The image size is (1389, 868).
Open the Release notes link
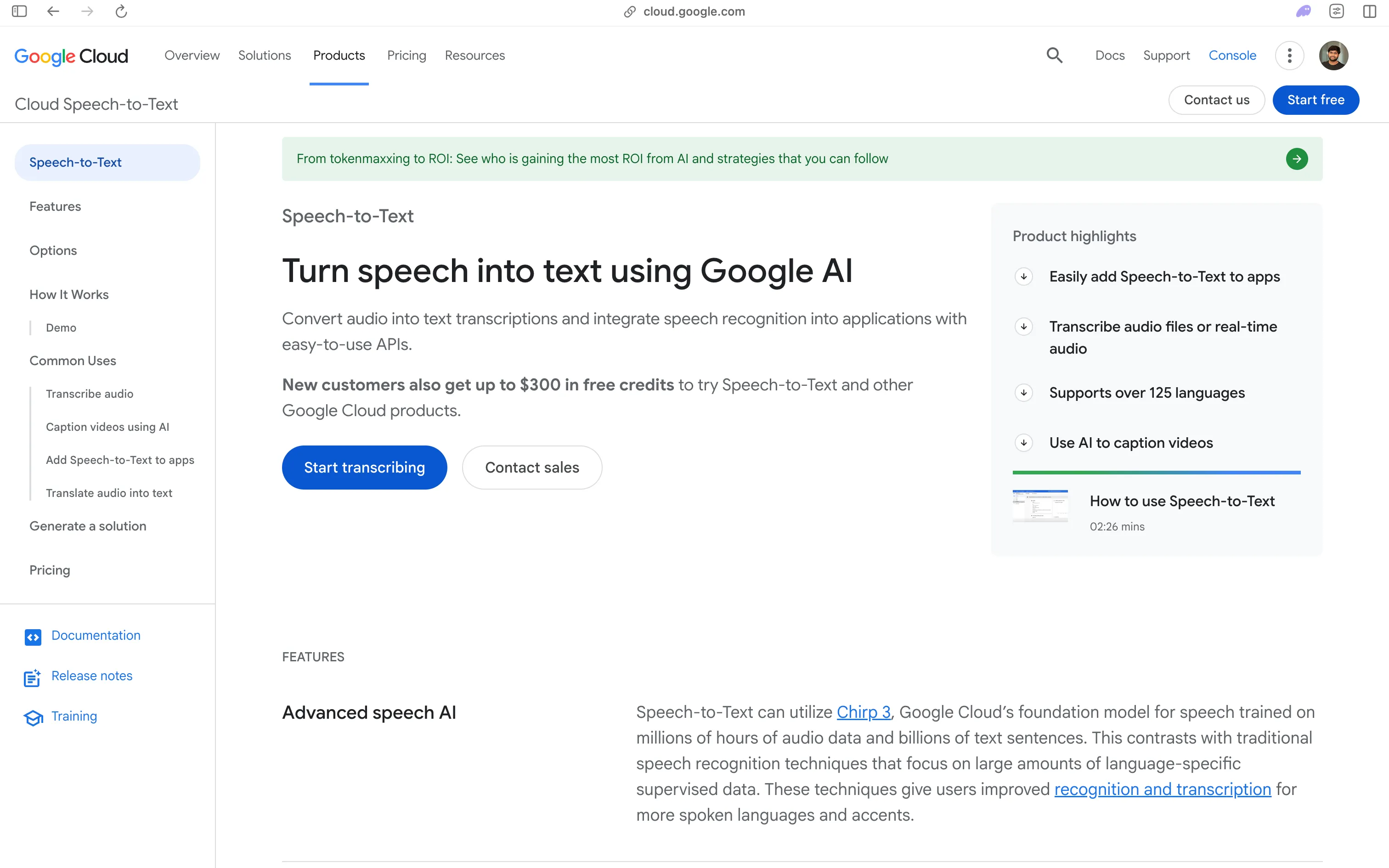click(x=92, y=676)
